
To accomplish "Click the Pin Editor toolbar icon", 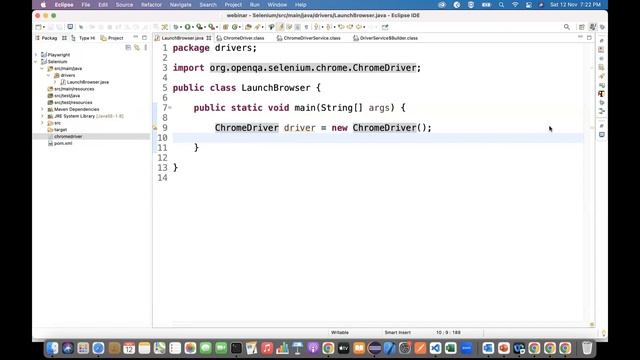I will (x=385, y=27).
